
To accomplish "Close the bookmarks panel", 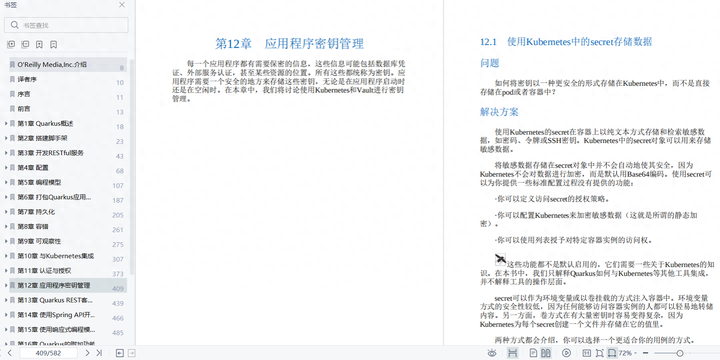I will pyautogui.click(x=122, y=5).
